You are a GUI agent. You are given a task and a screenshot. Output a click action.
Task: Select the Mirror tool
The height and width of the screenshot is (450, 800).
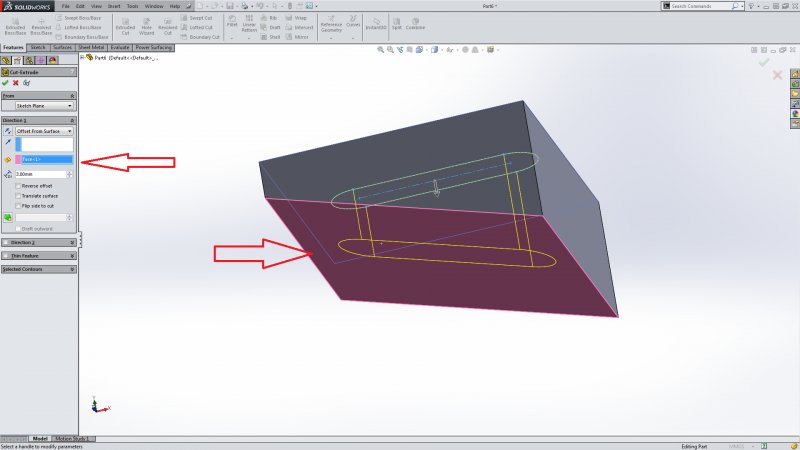tap(297, 37)
